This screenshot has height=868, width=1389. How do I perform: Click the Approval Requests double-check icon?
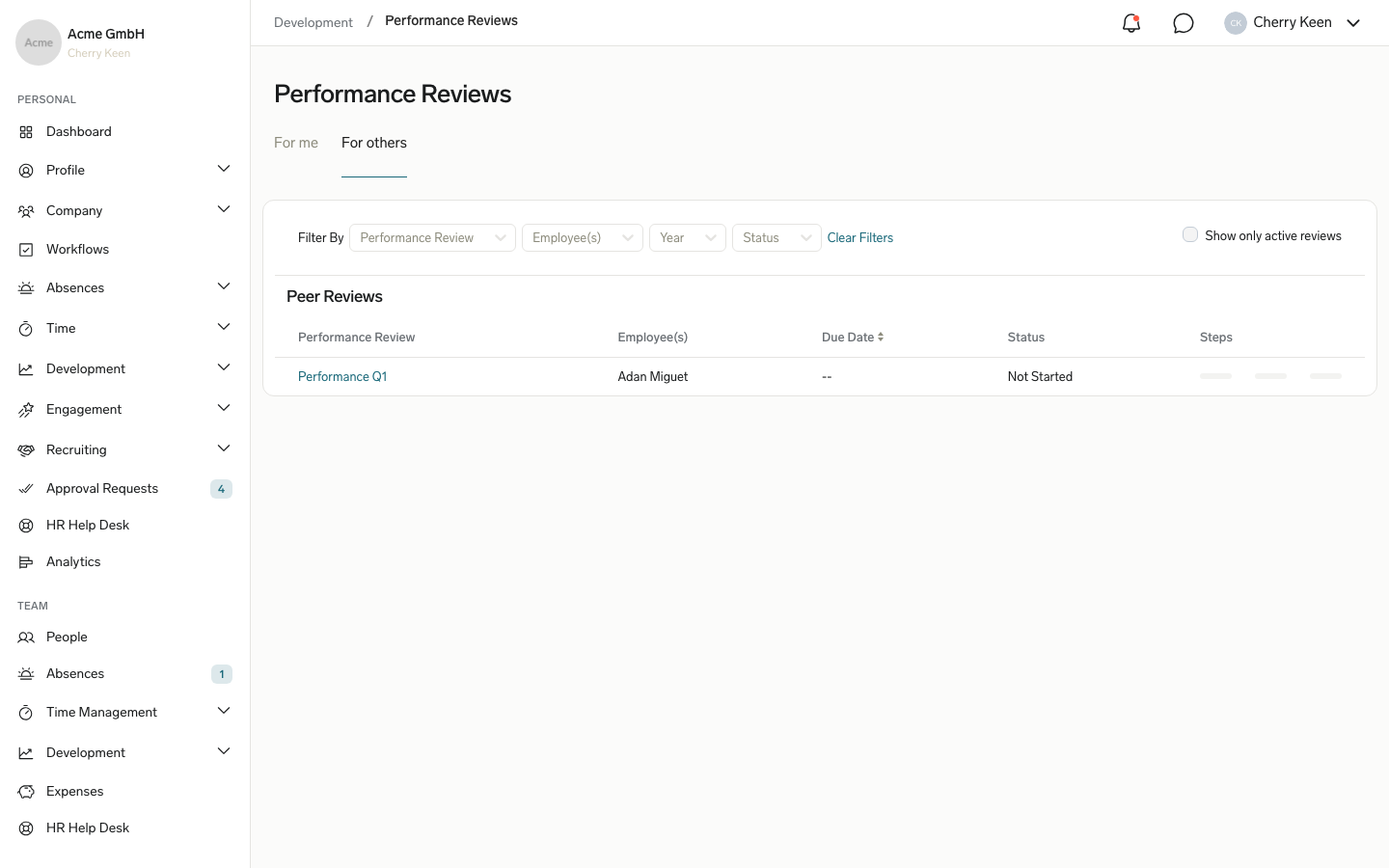click(26, 489)
